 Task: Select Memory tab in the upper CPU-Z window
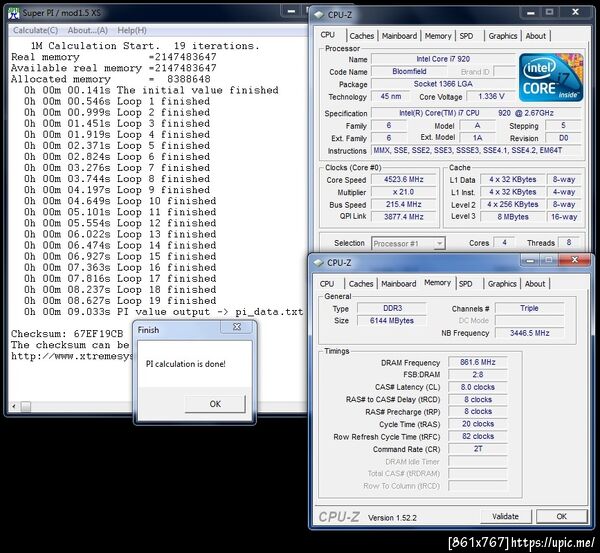pyautogui.click(x=438, y=36)
